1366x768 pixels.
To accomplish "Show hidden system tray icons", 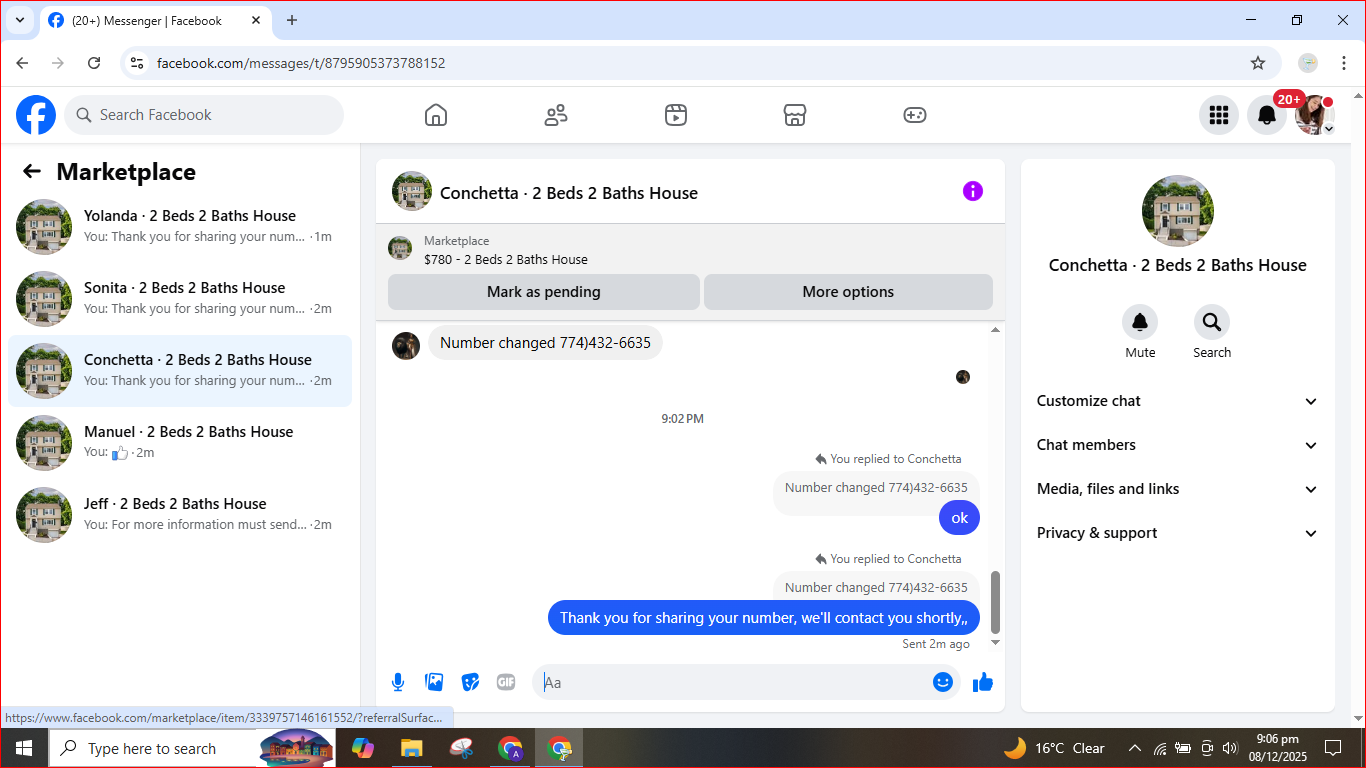I will [1135, 748].
